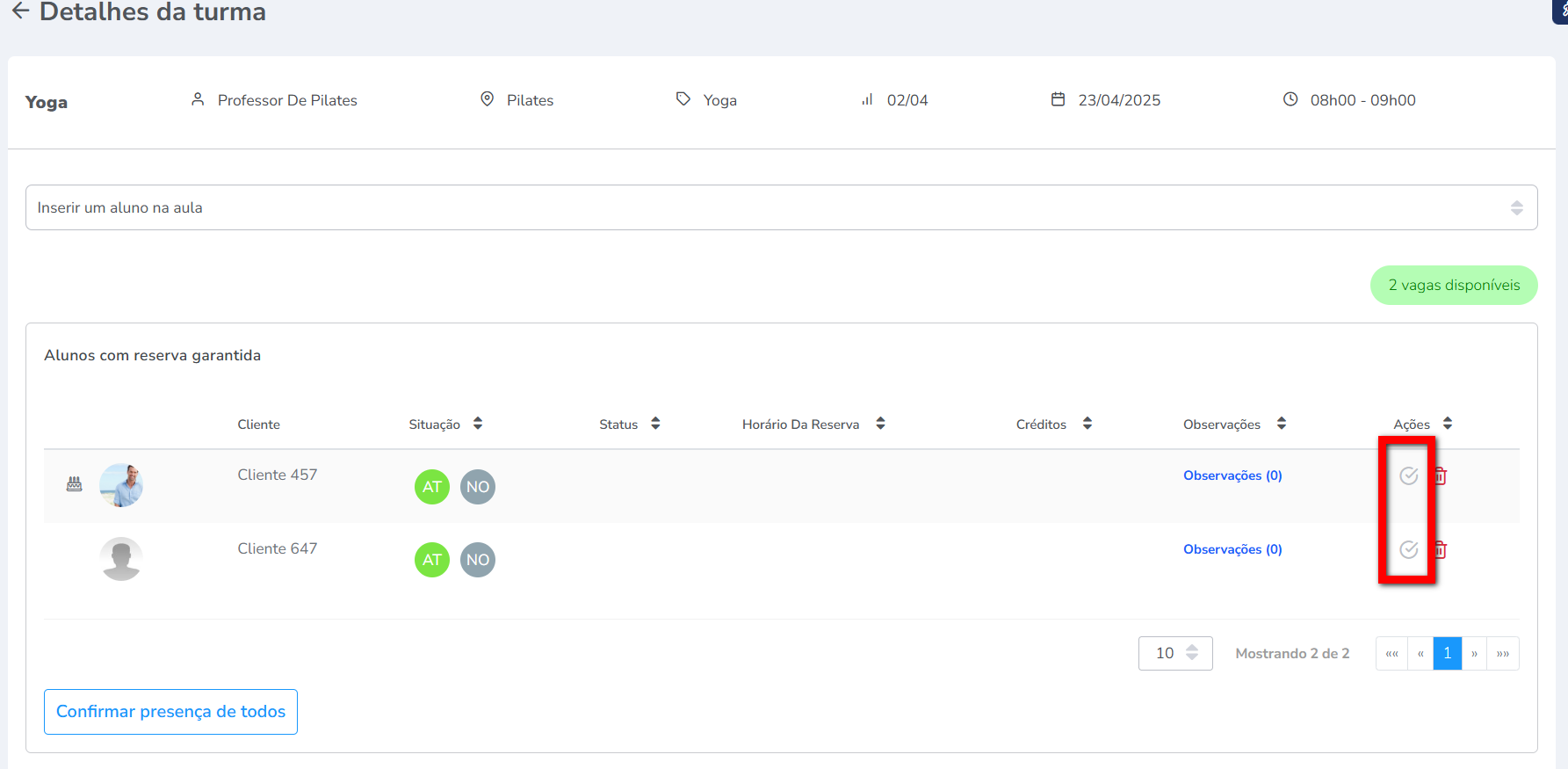Go to page 1 in pagination

(x=1447, y=653)
